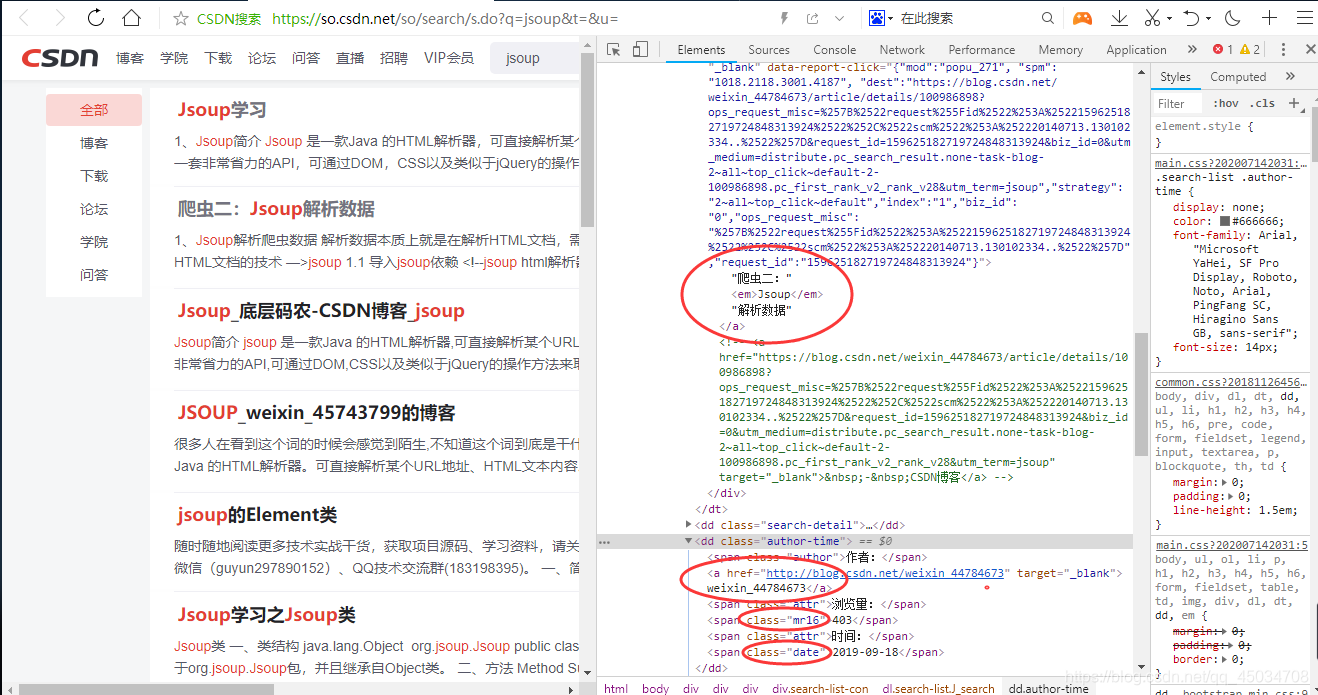Go back using the browser back arrow
Screen dimensions: 1318x695
coord(26,18)
